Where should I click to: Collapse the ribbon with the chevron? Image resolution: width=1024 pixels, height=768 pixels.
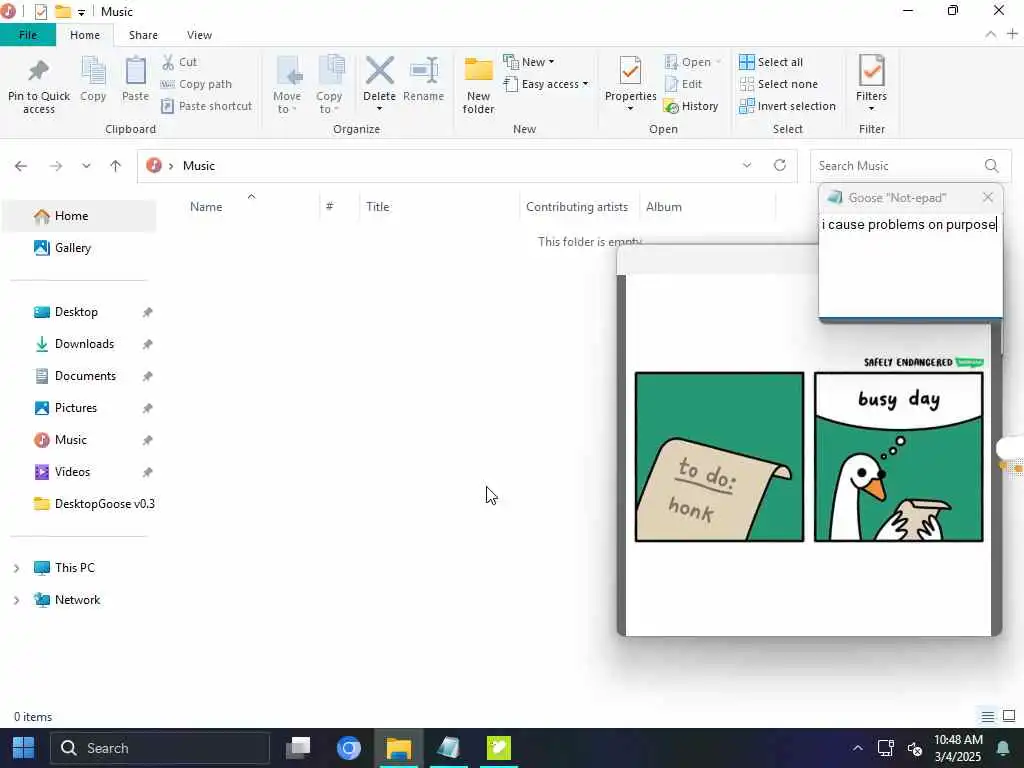991,35
